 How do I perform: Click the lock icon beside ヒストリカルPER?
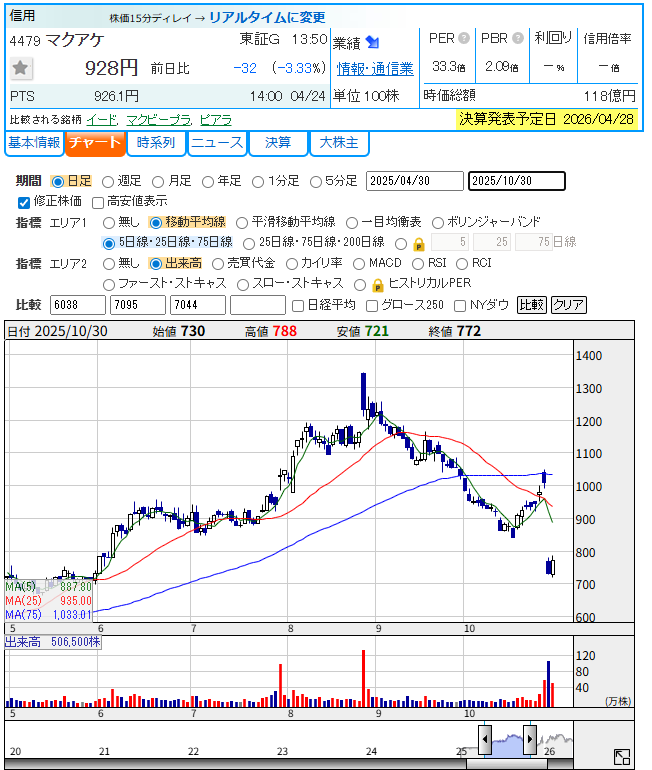(x=378, y=285)
